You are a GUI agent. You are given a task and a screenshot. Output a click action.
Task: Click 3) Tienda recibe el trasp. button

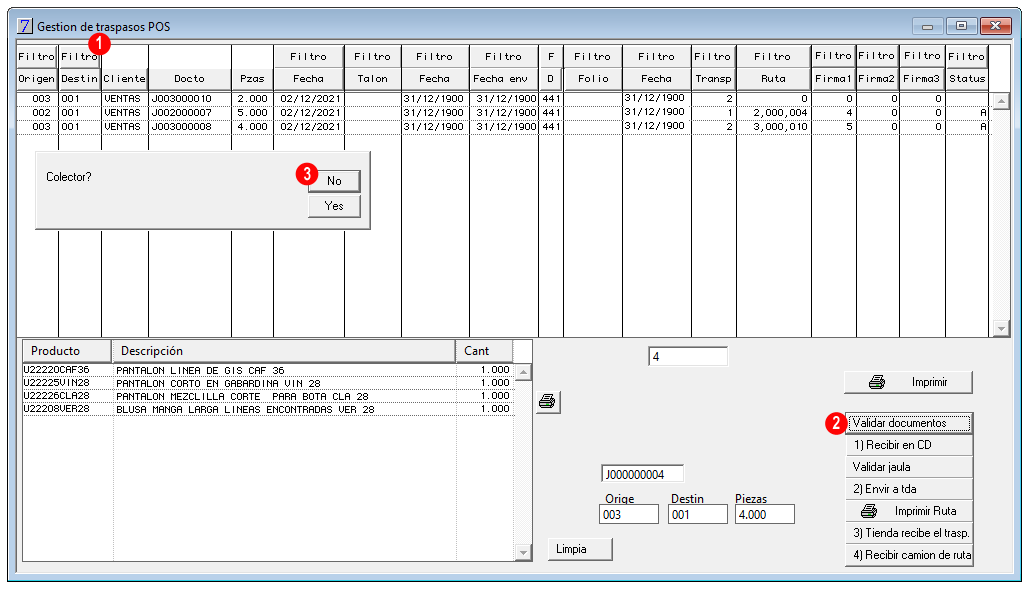(909, 533)
